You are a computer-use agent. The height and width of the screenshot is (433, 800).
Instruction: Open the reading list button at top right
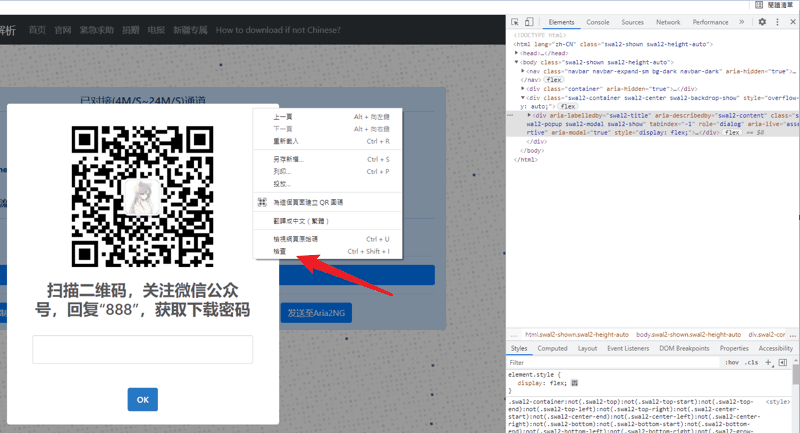[x=774, y=5]
